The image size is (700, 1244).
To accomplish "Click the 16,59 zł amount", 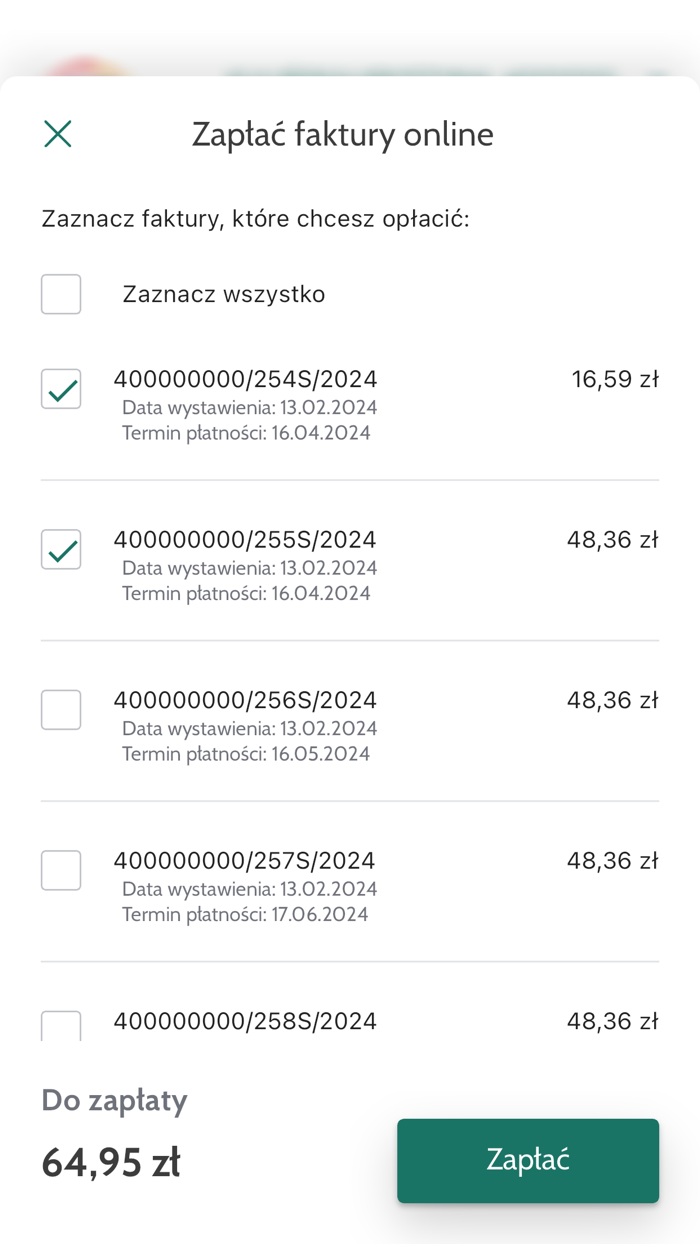I will coord(615,379).
